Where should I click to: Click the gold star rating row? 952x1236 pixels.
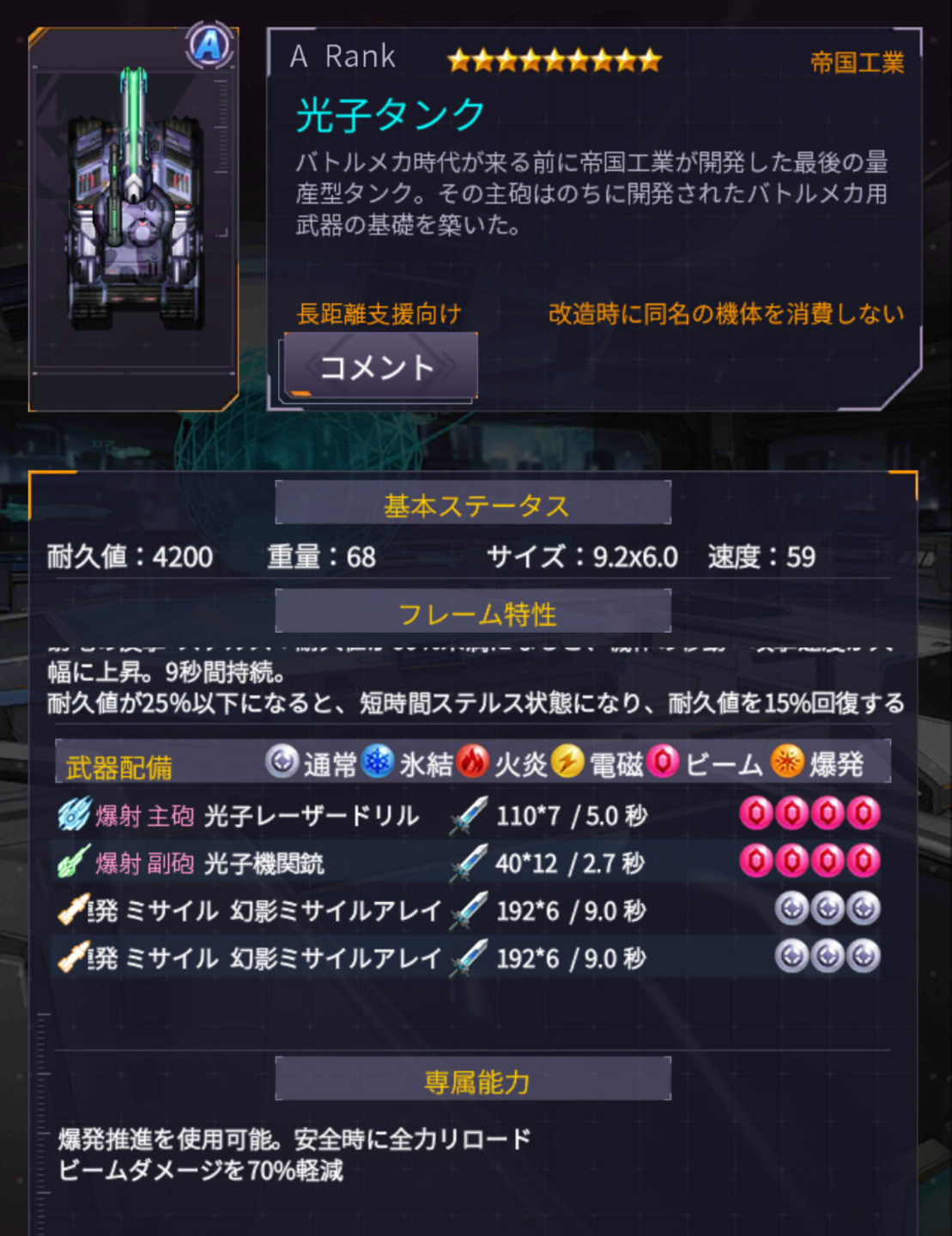(x=554, y=60)
